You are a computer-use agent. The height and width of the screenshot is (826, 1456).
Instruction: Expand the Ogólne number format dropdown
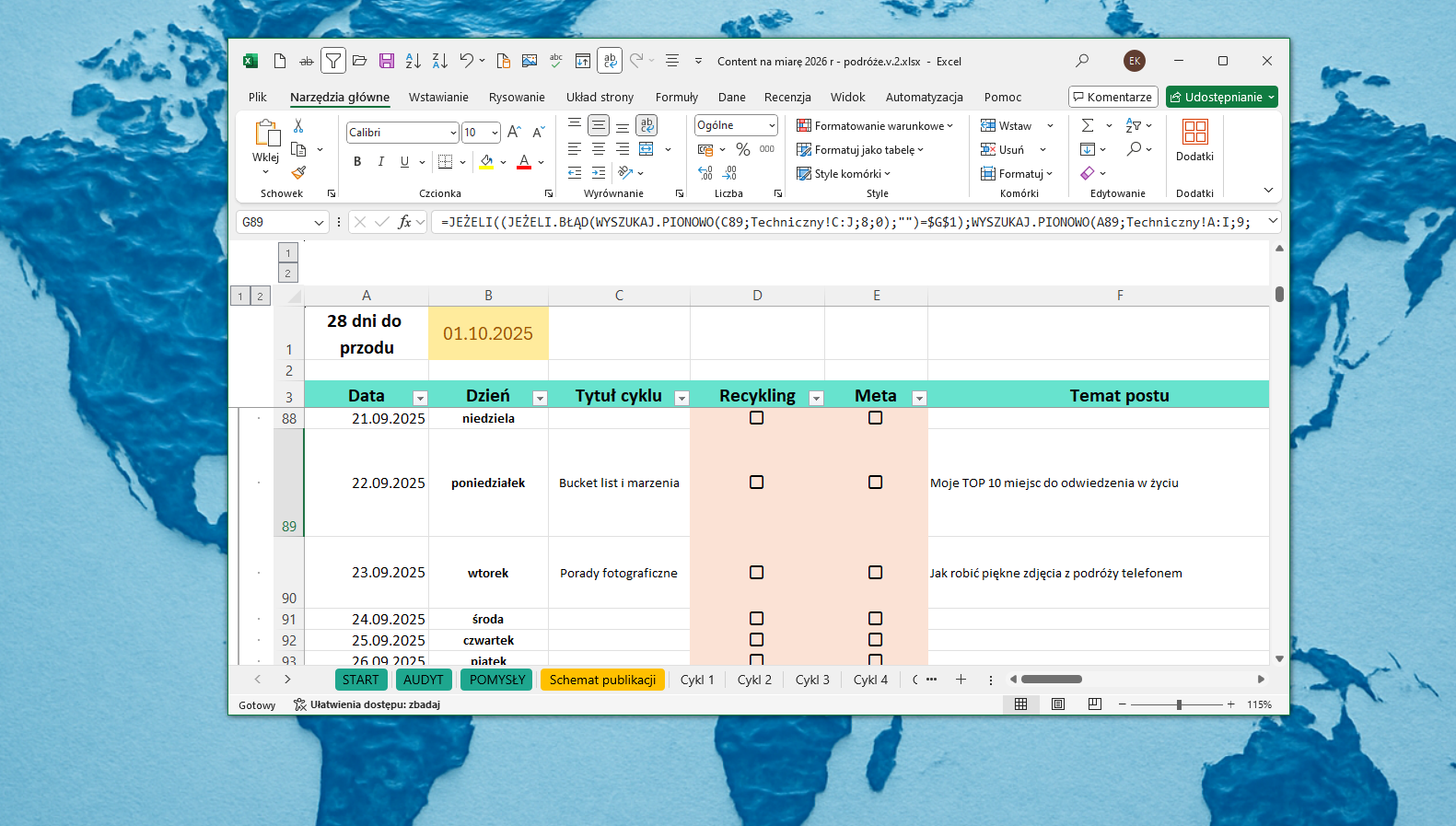point(772,125)
